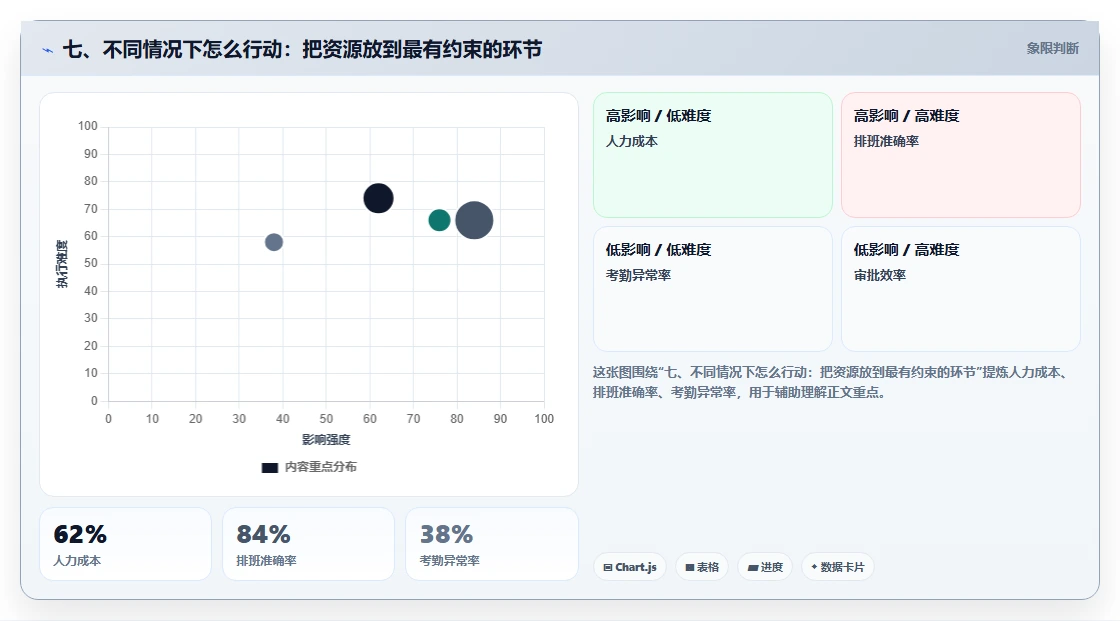Screen dimensions: 1120x621
Task: Open the 高影响 / 高难度 quadrant card
Action: [961, 154]
